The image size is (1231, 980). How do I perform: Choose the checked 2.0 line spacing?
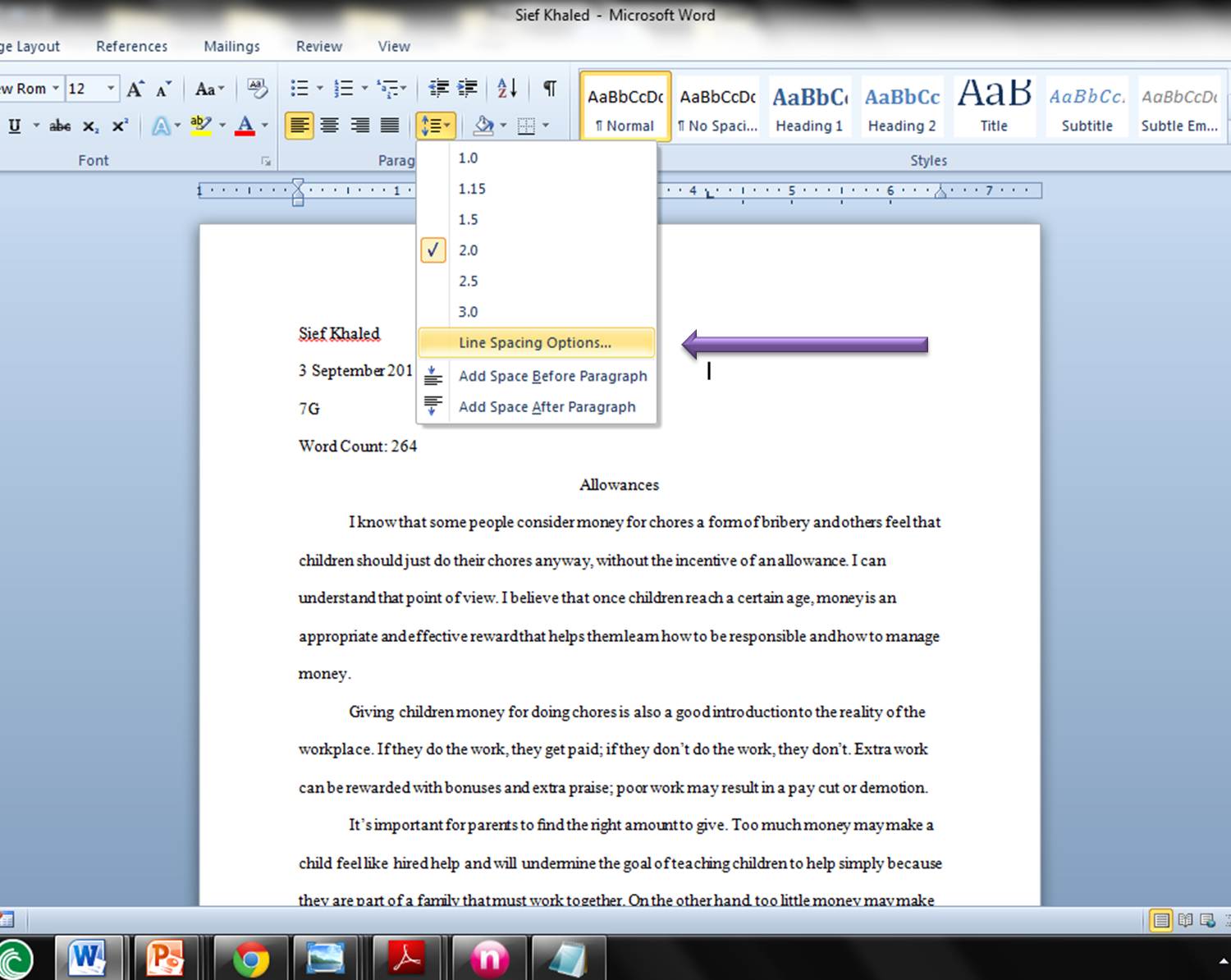tap(537, 250)
